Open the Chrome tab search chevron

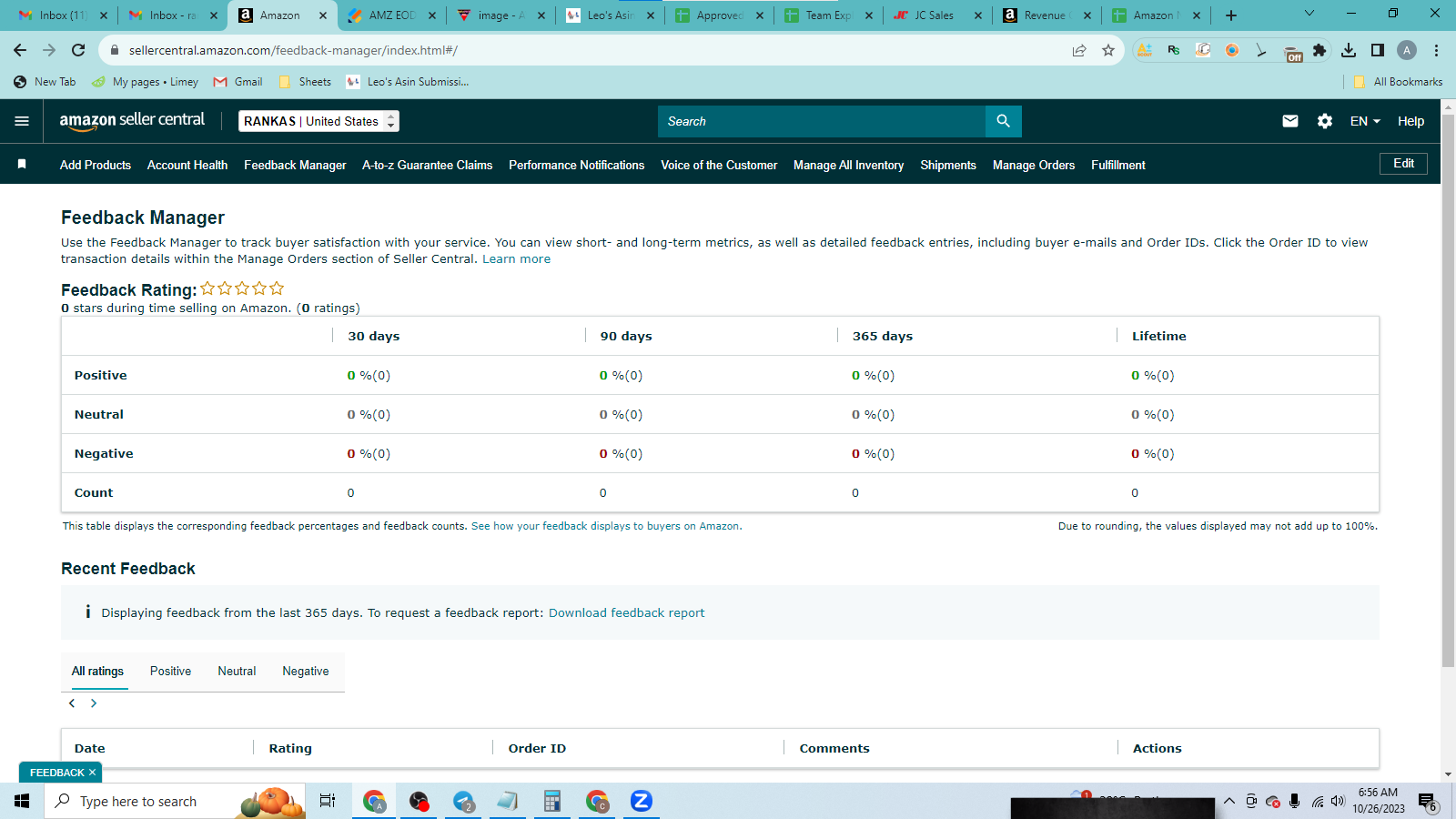tap(1309, 14)
